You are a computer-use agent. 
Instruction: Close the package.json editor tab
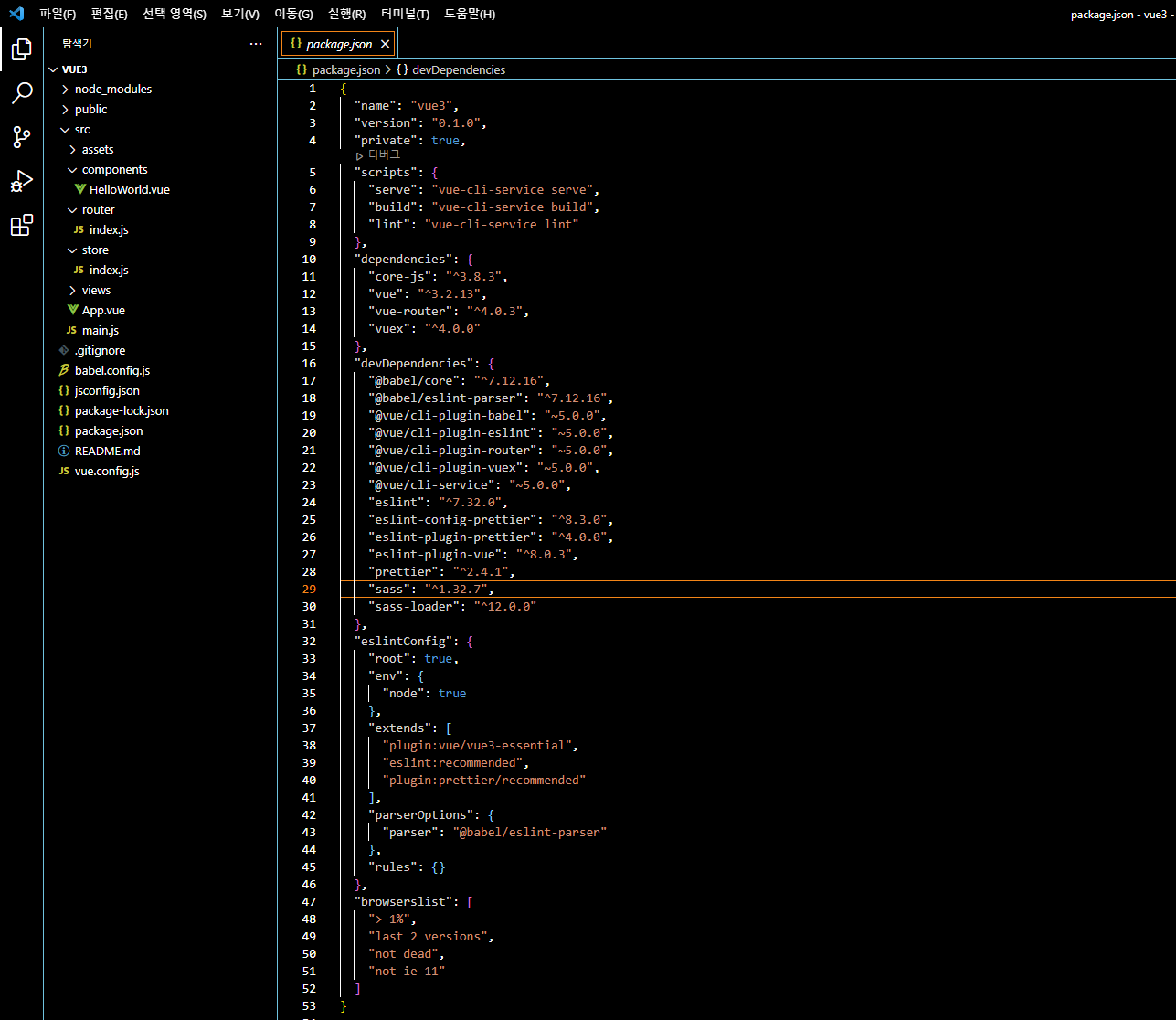click(386, 44)
